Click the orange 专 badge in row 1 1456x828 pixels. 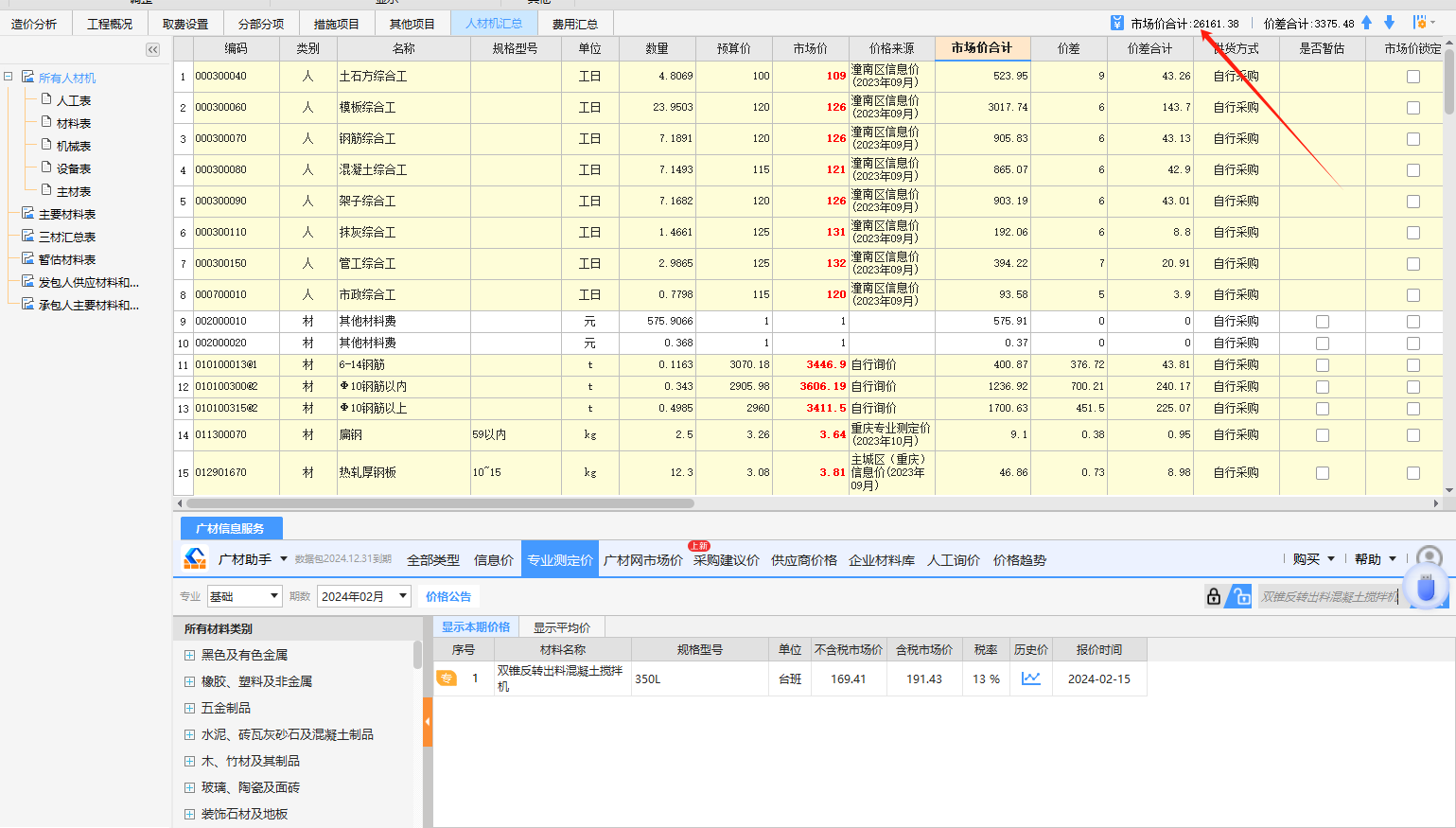[x=446, y=678]
